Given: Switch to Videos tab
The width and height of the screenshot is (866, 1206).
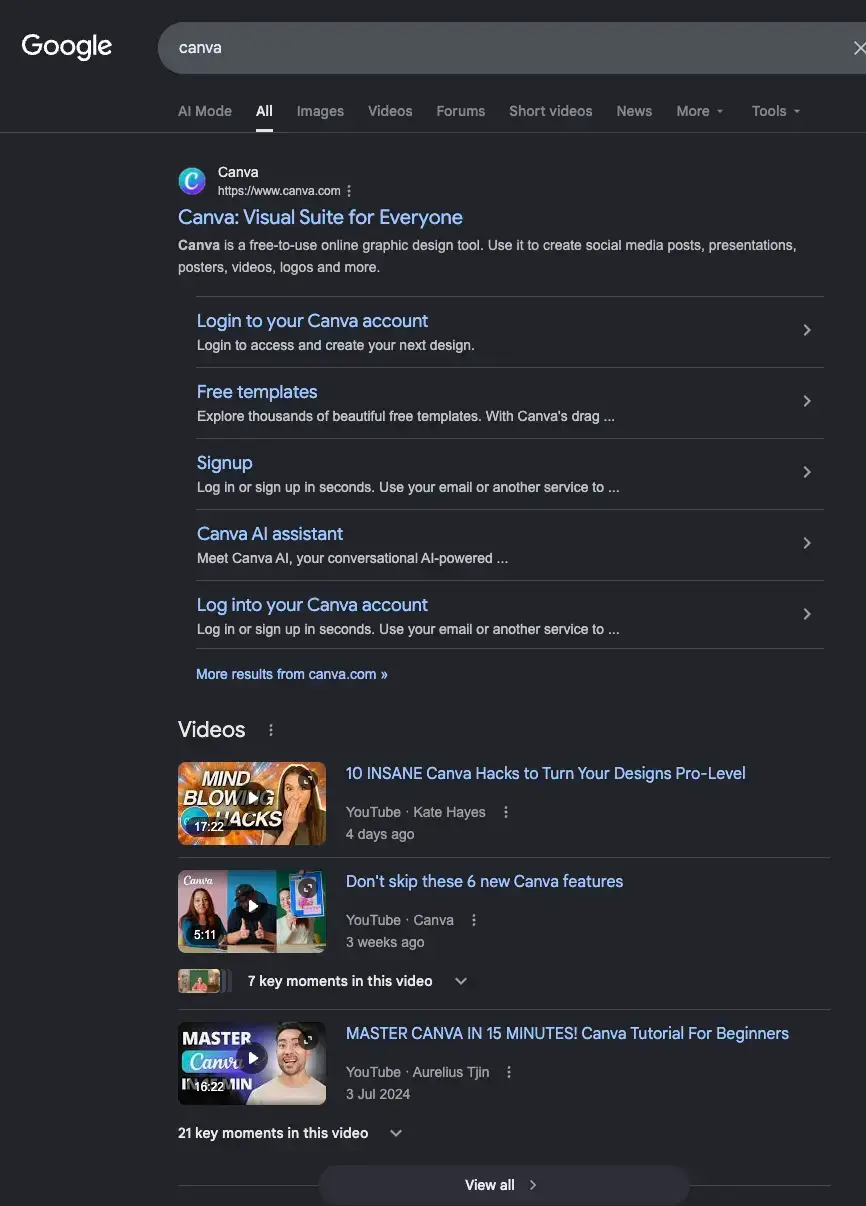Looking at the screenshot, I should 390,111.
